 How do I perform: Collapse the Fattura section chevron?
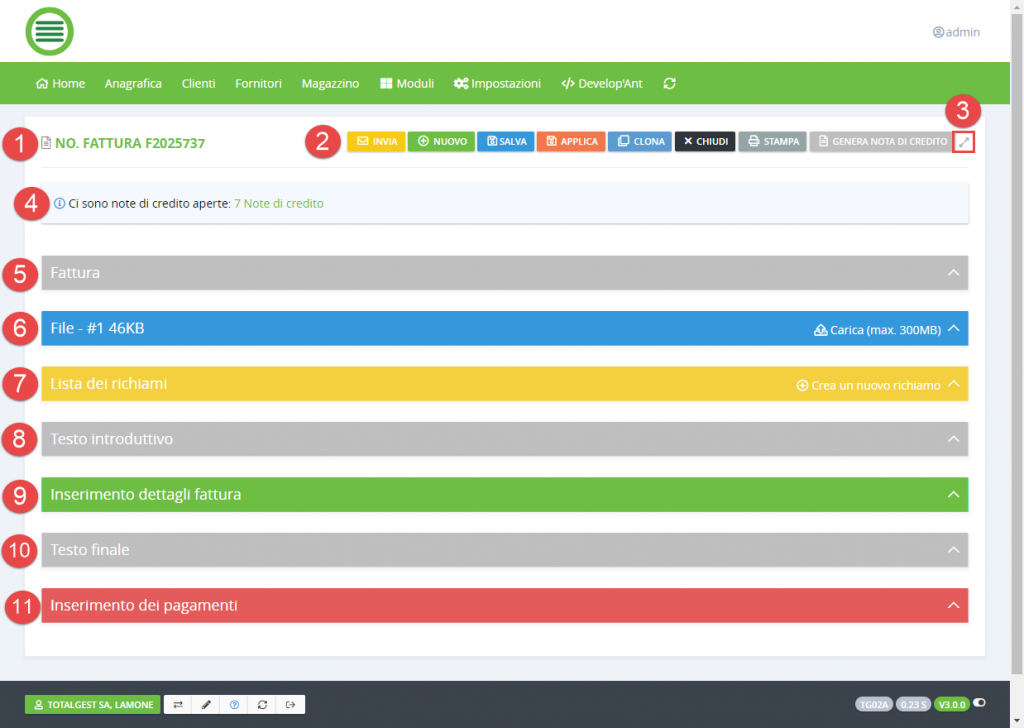[953, 273]
